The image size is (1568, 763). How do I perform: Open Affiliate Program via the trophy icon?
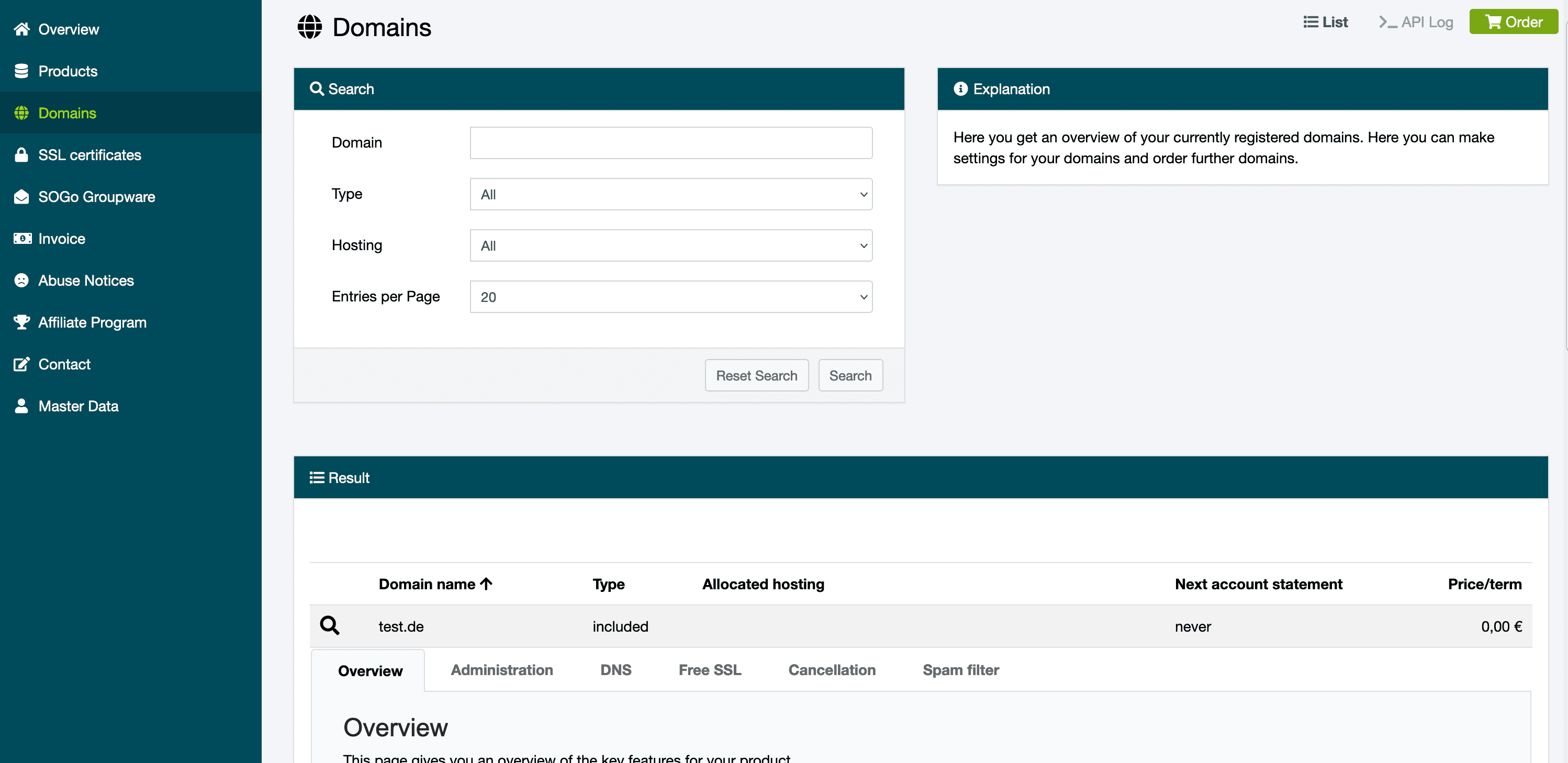22,322
